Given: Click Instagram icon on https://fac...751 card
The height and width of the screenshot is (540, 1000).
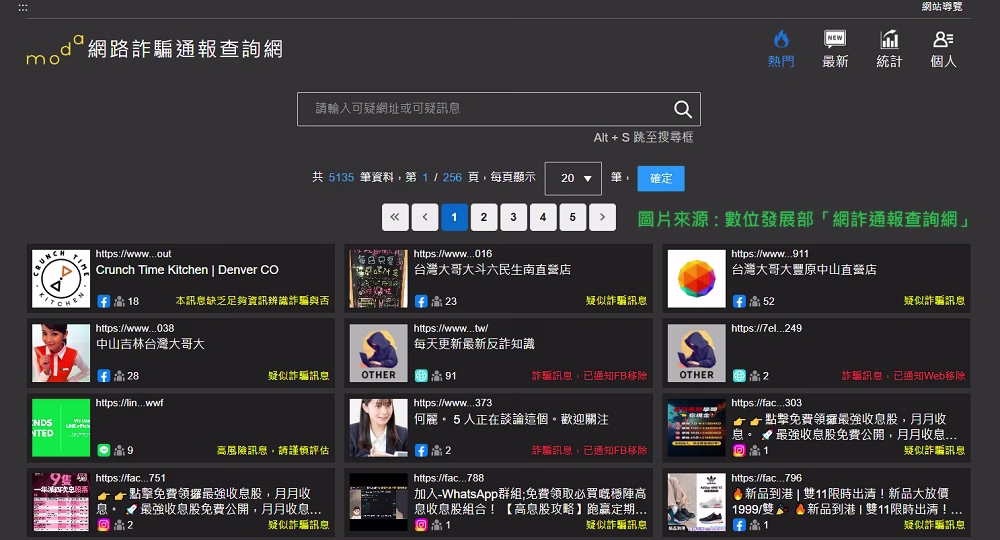Looking at the screenshot, I should click(x=103, y=525).
